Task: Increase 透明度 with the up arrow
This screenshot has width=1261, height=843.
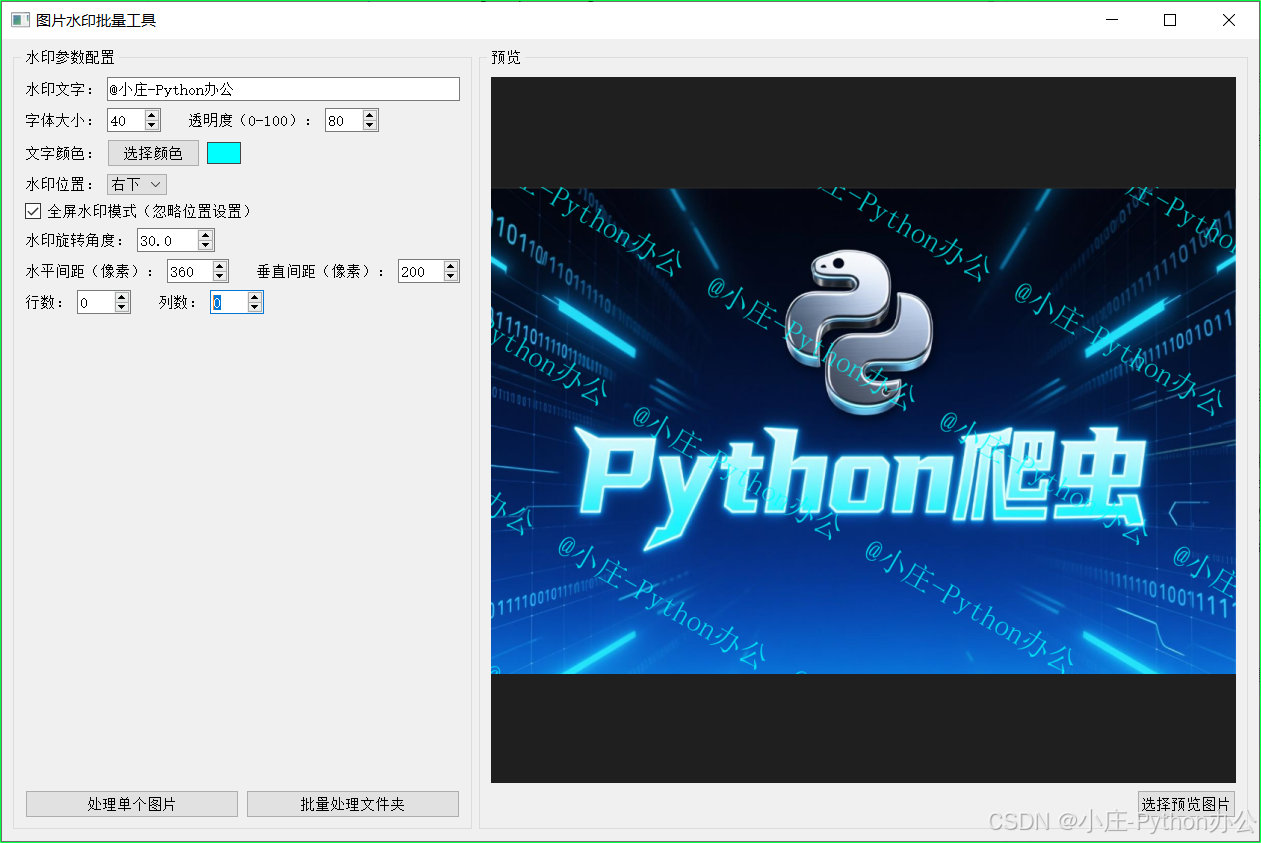Action: pos(370,116)
